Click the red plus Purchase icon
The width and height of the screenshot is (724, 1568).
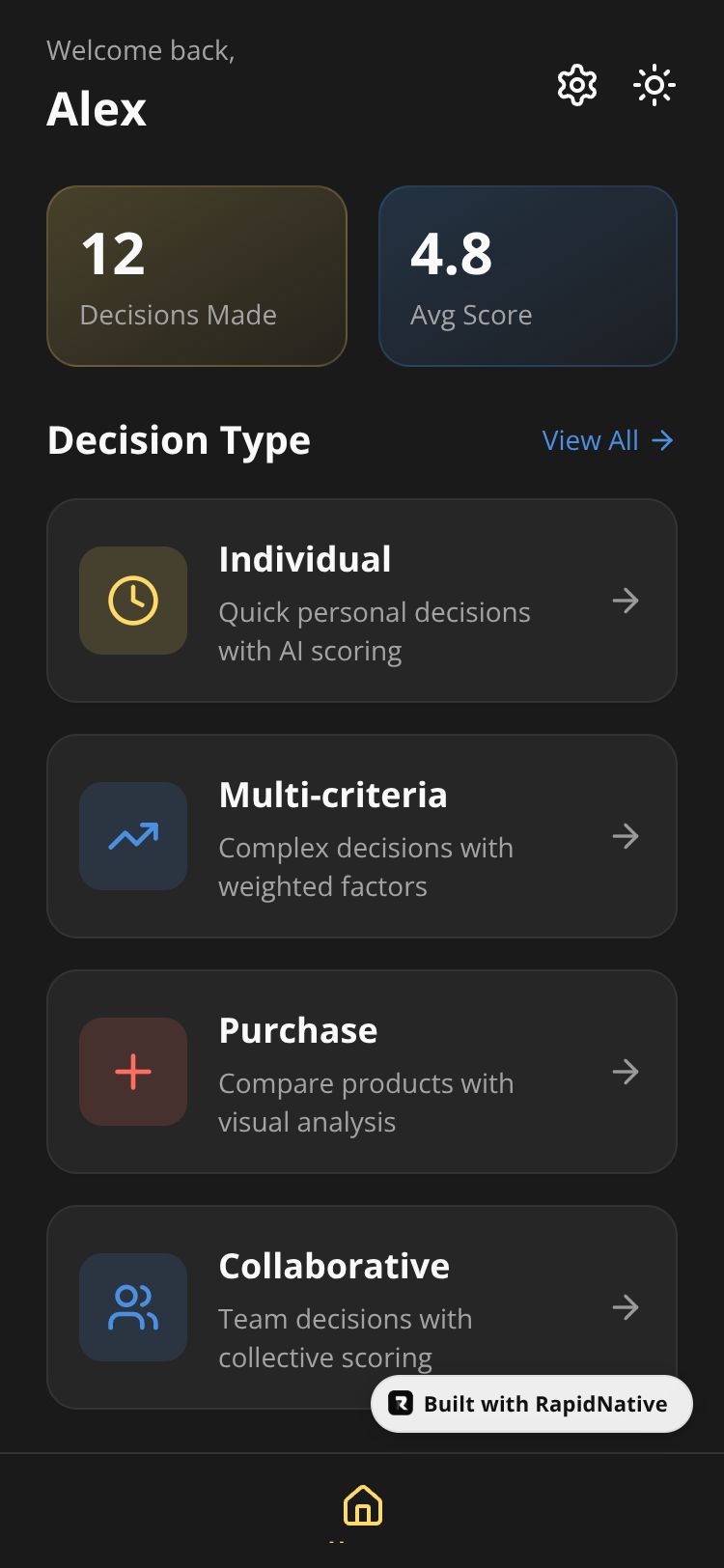click(x=133, y=1072)
